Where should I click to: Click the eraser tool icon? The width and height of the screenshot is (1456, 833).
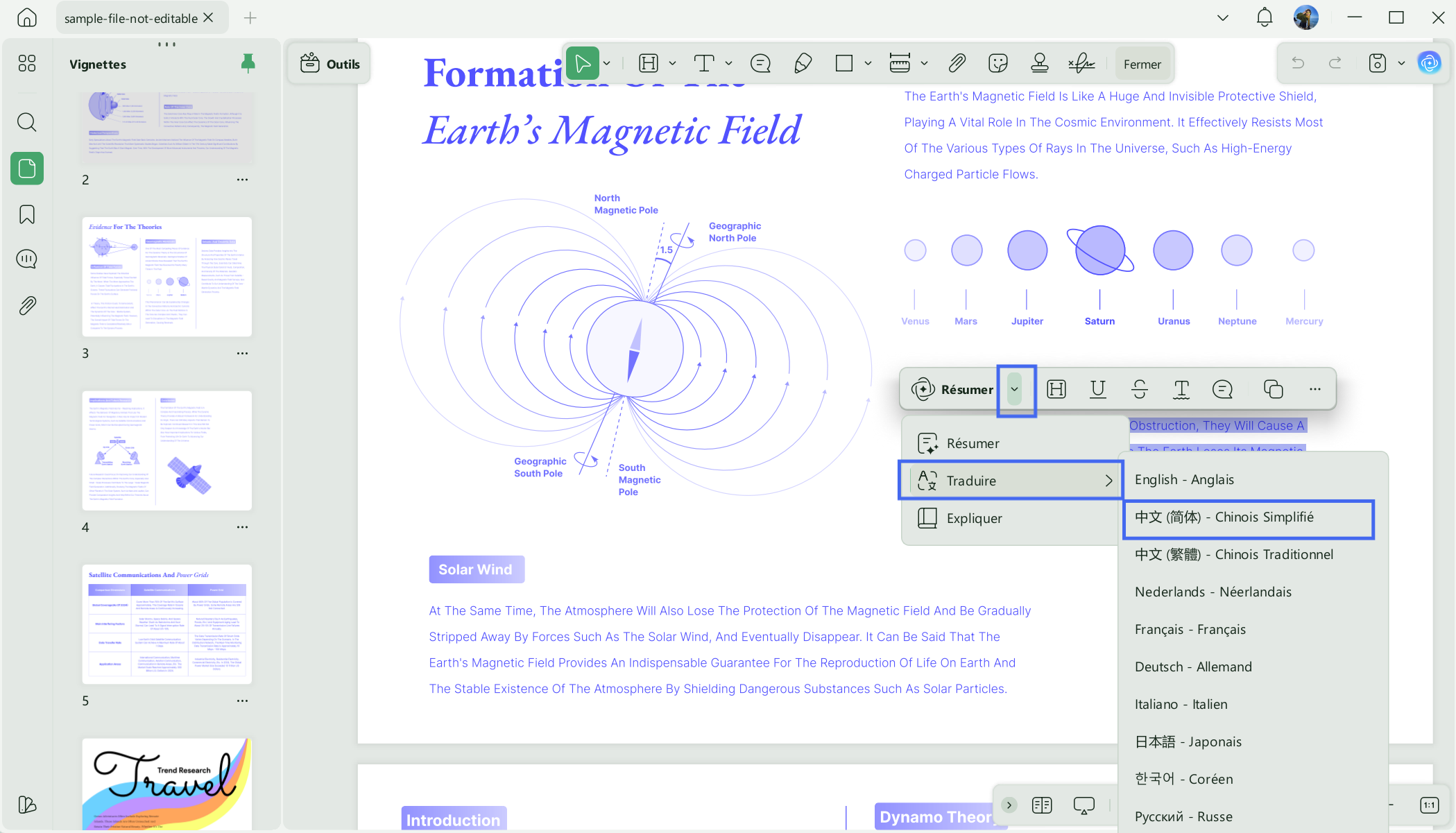pyautogui.click(x=803, y=64)
